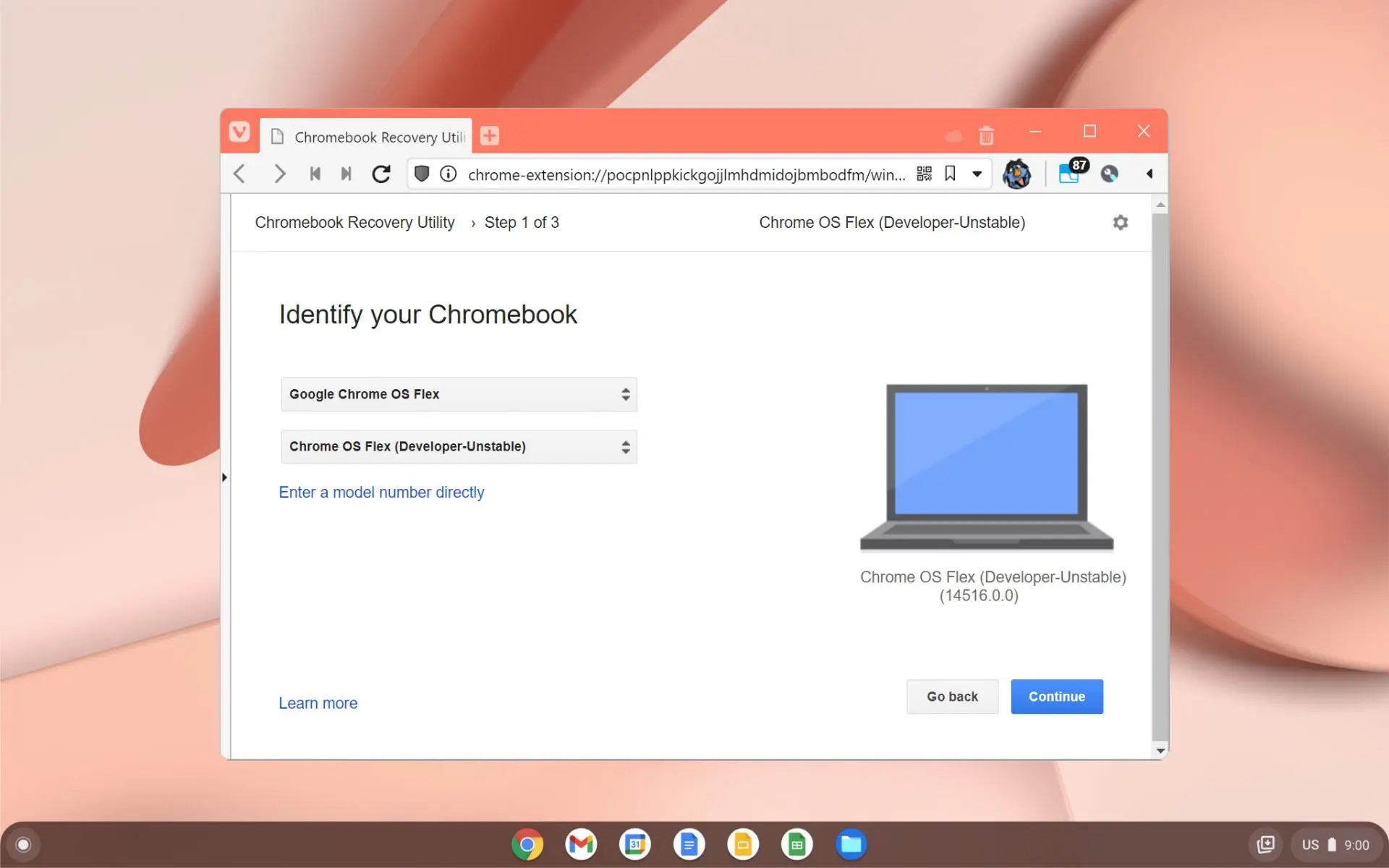Select the Chromebook Recovery Utility tab
This screenshot has width=1389, height=868.
coord(366,137)
